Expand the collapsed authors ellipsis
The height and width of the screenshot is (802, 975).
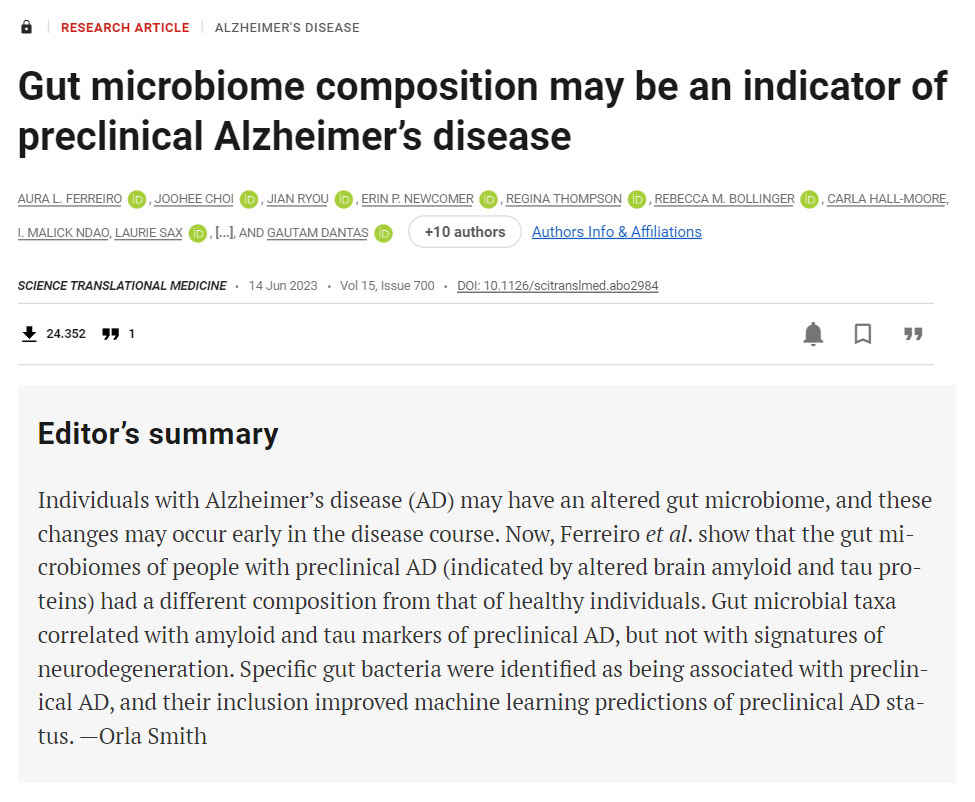224,233
